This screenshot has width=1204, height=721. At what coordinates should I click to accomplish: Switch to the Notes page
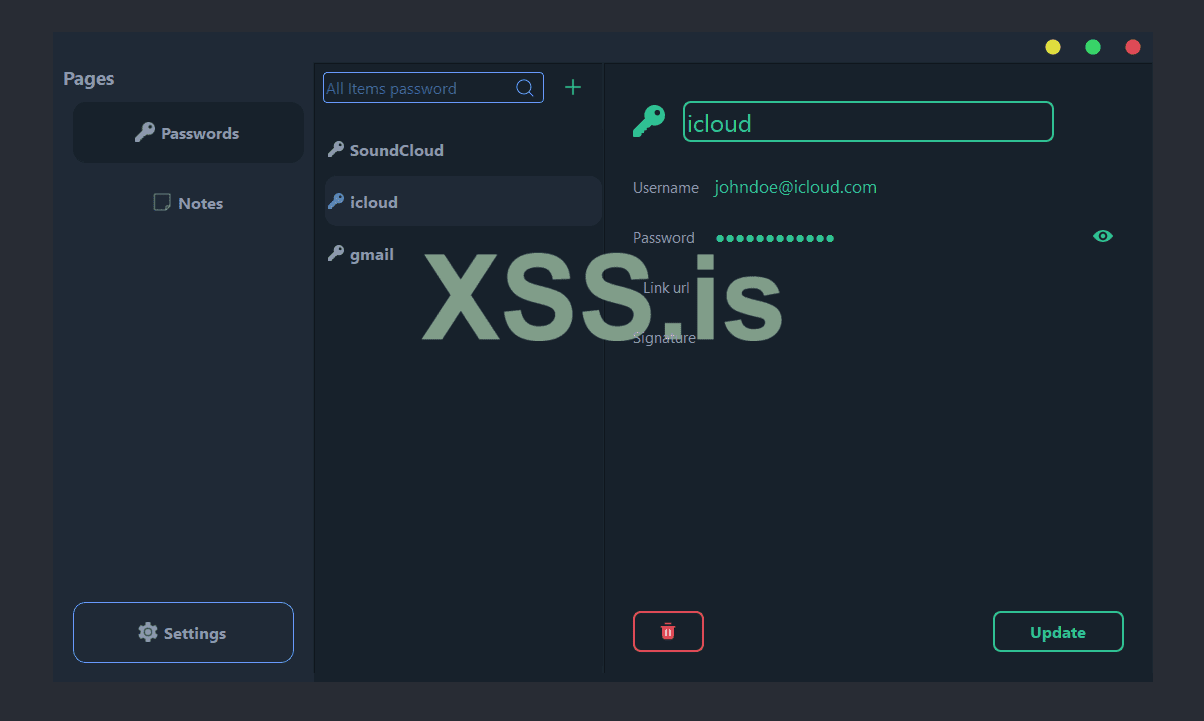pyautogui.click(x=188, y=202)
